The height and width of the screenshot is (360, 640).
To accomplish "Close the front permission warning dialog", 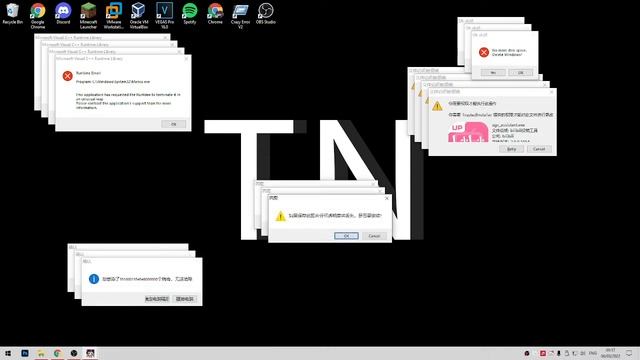I will [x=551, y=92].
